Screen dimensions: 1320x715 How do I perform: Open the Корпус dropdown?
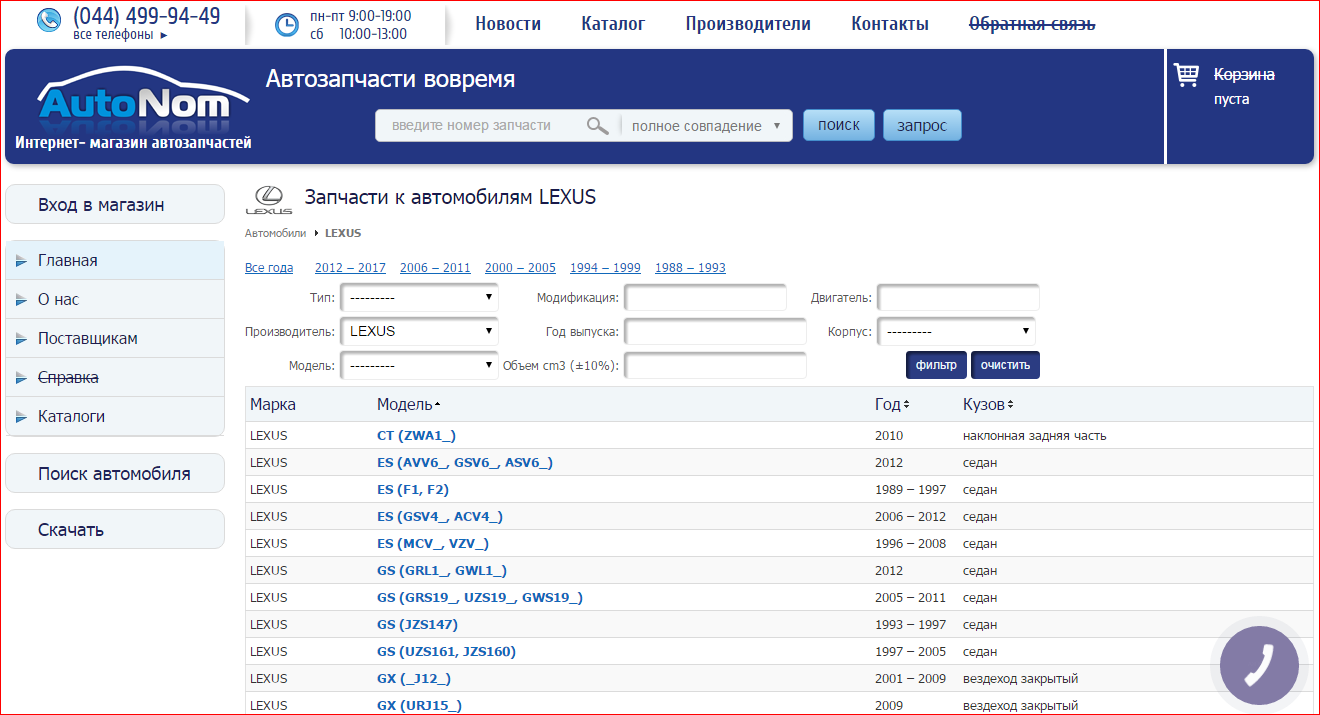point(957,331)
